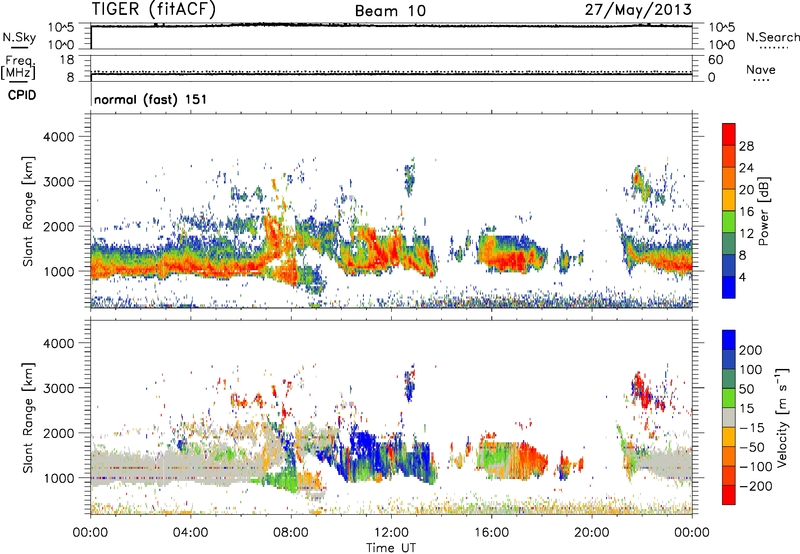
Task: Select the "N.Sky" legend label
Action: pyautogui.click(x=19, y=37)
